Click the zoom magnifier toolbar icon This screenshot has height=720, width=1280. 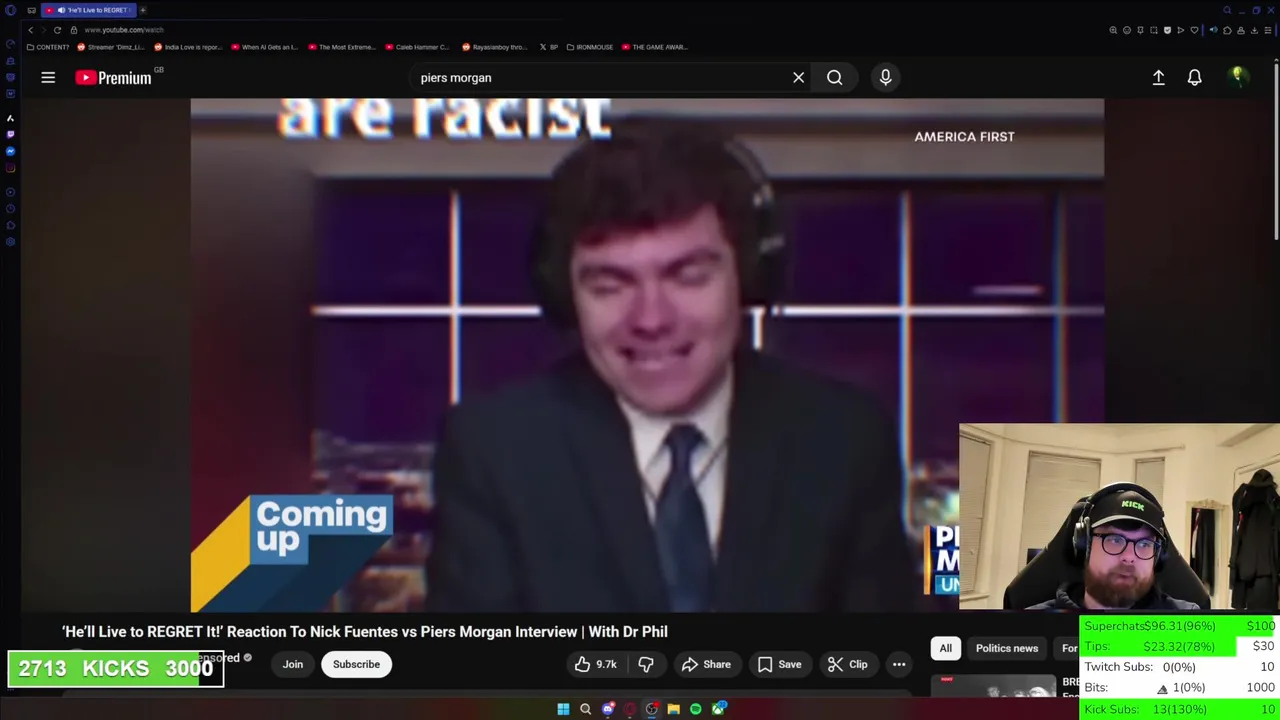[x=1113, y=30]
